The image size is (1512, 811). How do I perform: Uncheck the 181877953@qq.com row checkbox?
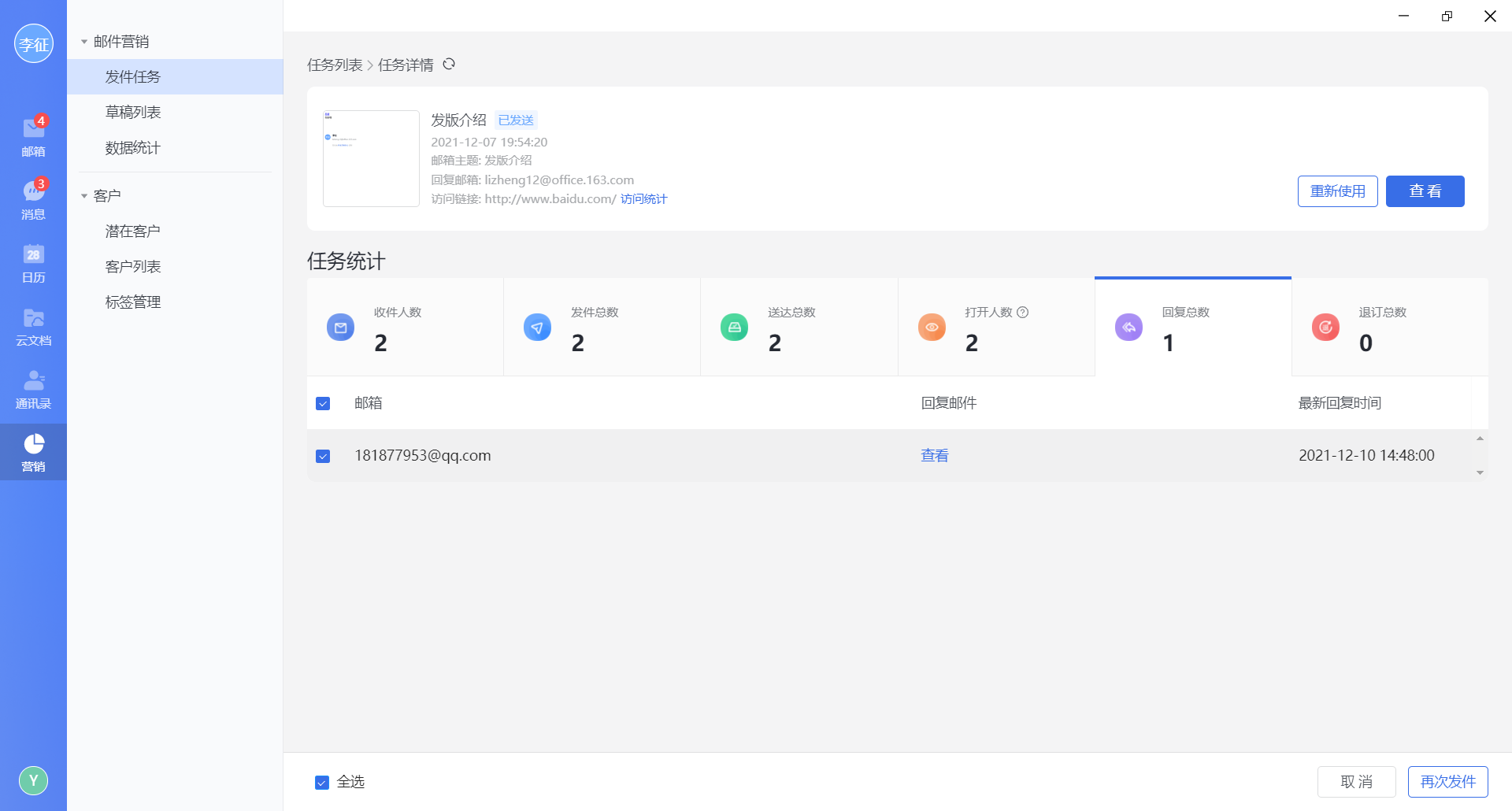pyautogui.click(x=323, y=456)
